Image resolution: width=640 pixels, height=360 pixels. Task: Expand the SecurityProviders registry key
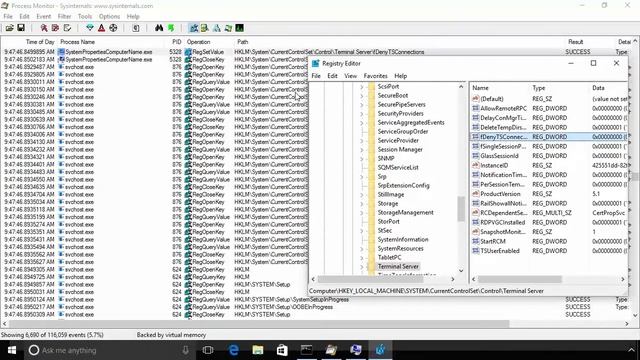[x=362, y=113]
